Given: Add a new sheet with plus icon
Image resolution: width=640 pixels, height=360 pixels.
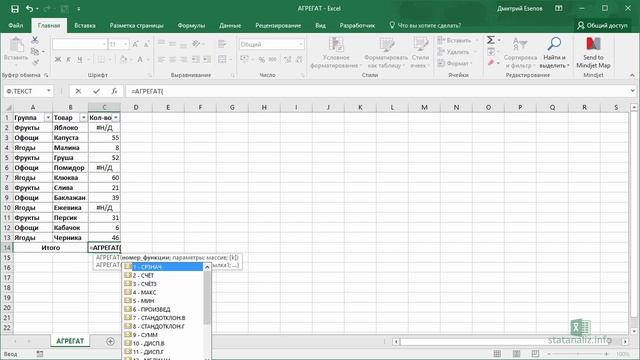Looking at the screenshot, I should [110, 341].
